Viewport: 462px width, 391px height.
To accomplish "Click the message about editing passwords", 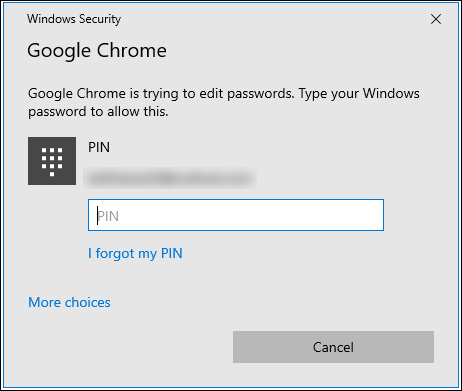I will click(224, 102).
